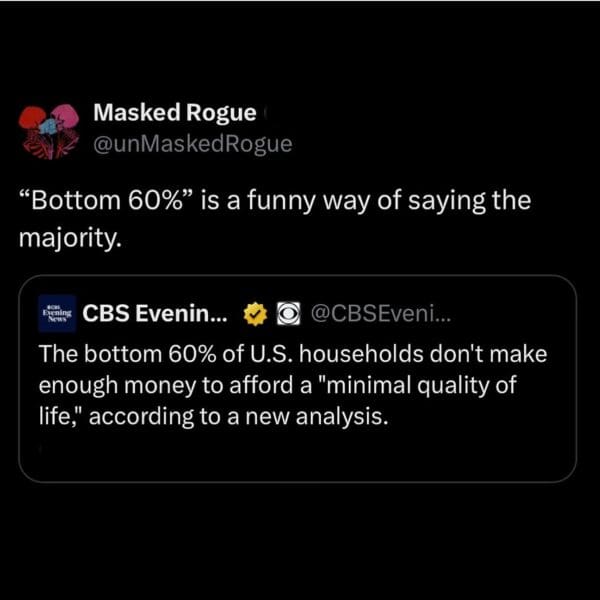Select the main tweet text about majority
This screenshot has width=600, height=600.
(275, 219)
